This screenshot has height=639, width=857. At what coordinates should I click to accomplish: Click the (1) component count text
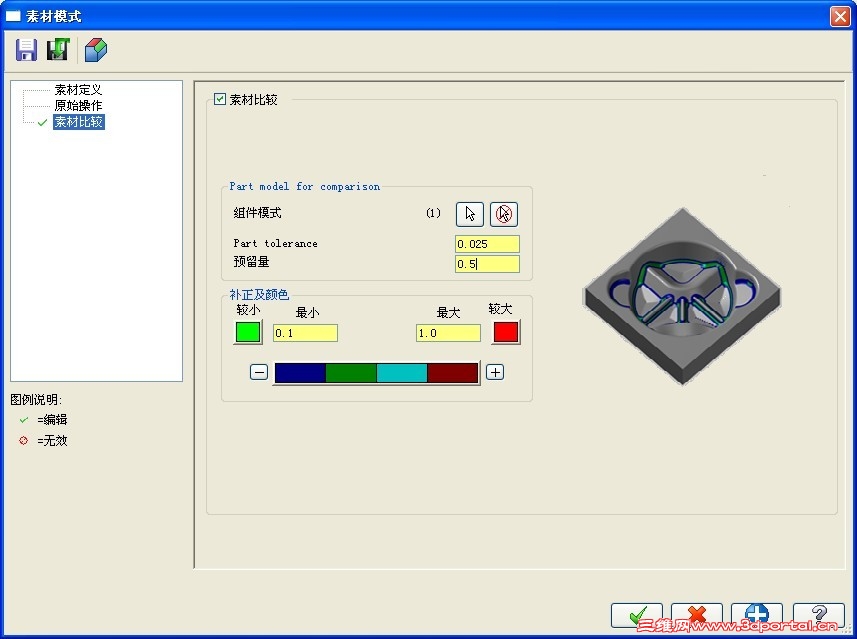[433, 213]
